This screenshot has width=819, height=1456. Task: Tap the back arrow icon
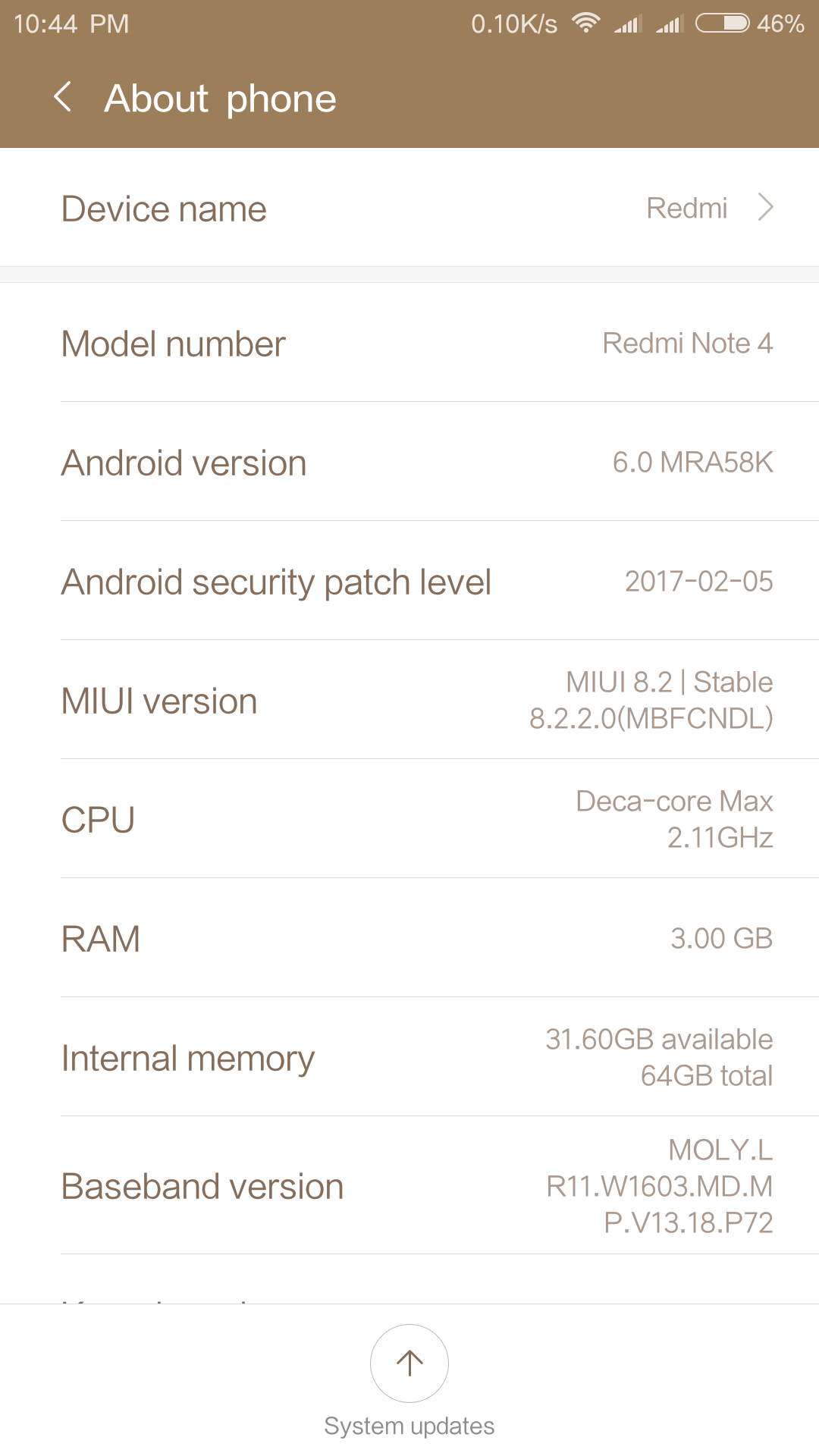(64, 98)
